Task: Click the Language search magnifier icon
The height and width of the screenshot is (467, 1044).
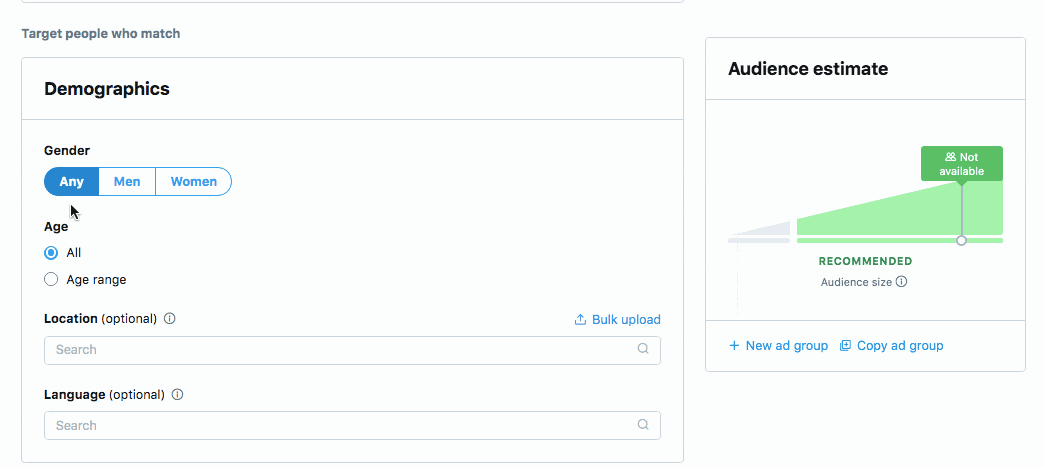Action: click(x=643, y=424)
